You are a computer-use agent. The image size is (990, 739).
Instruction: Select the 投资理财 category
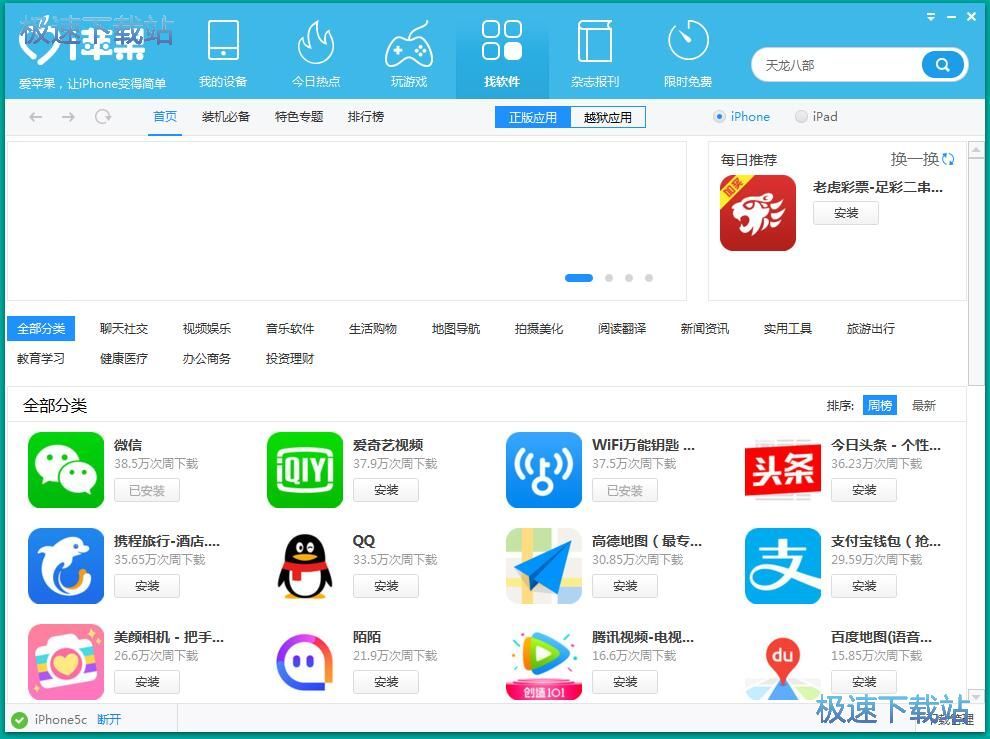click(x=290, y=359)
